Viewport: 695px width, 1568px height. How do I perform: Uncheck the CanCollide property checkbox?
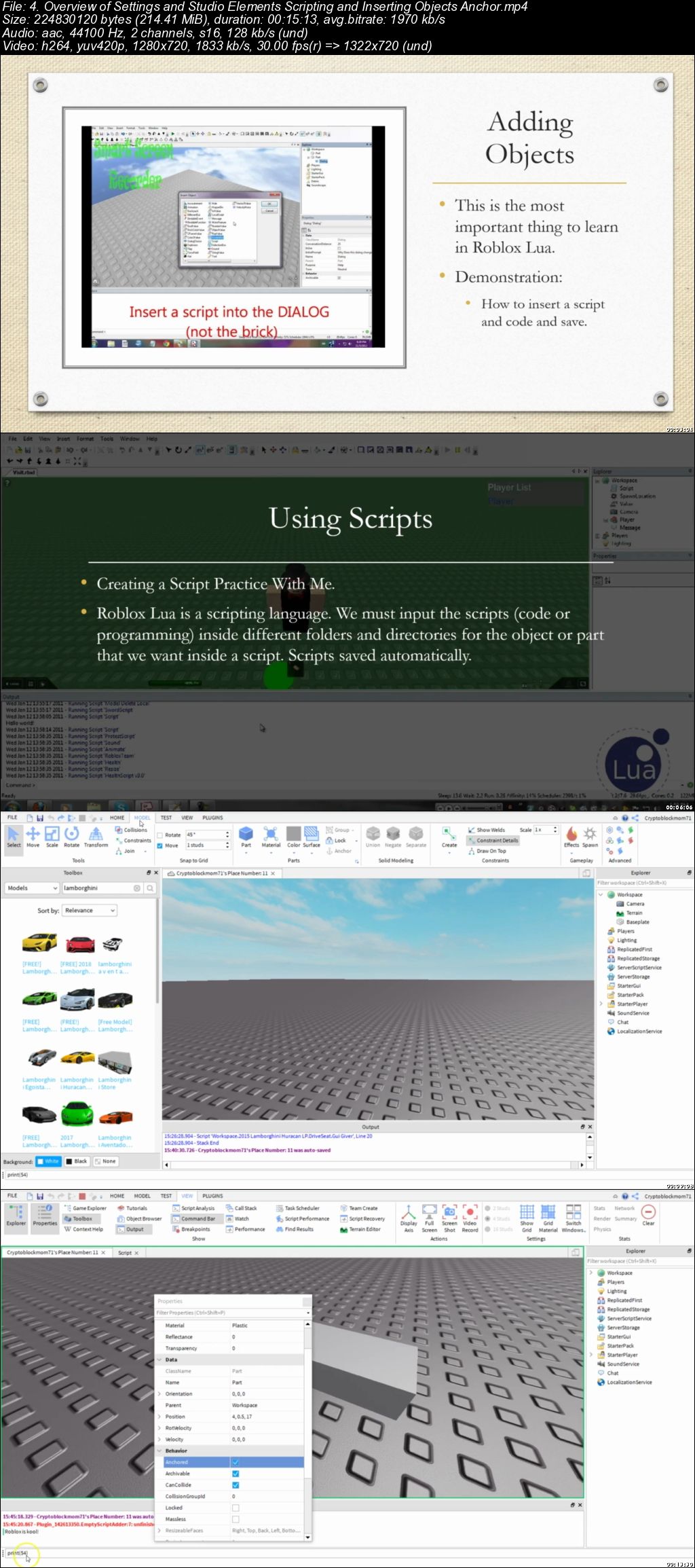[236, 1485]
